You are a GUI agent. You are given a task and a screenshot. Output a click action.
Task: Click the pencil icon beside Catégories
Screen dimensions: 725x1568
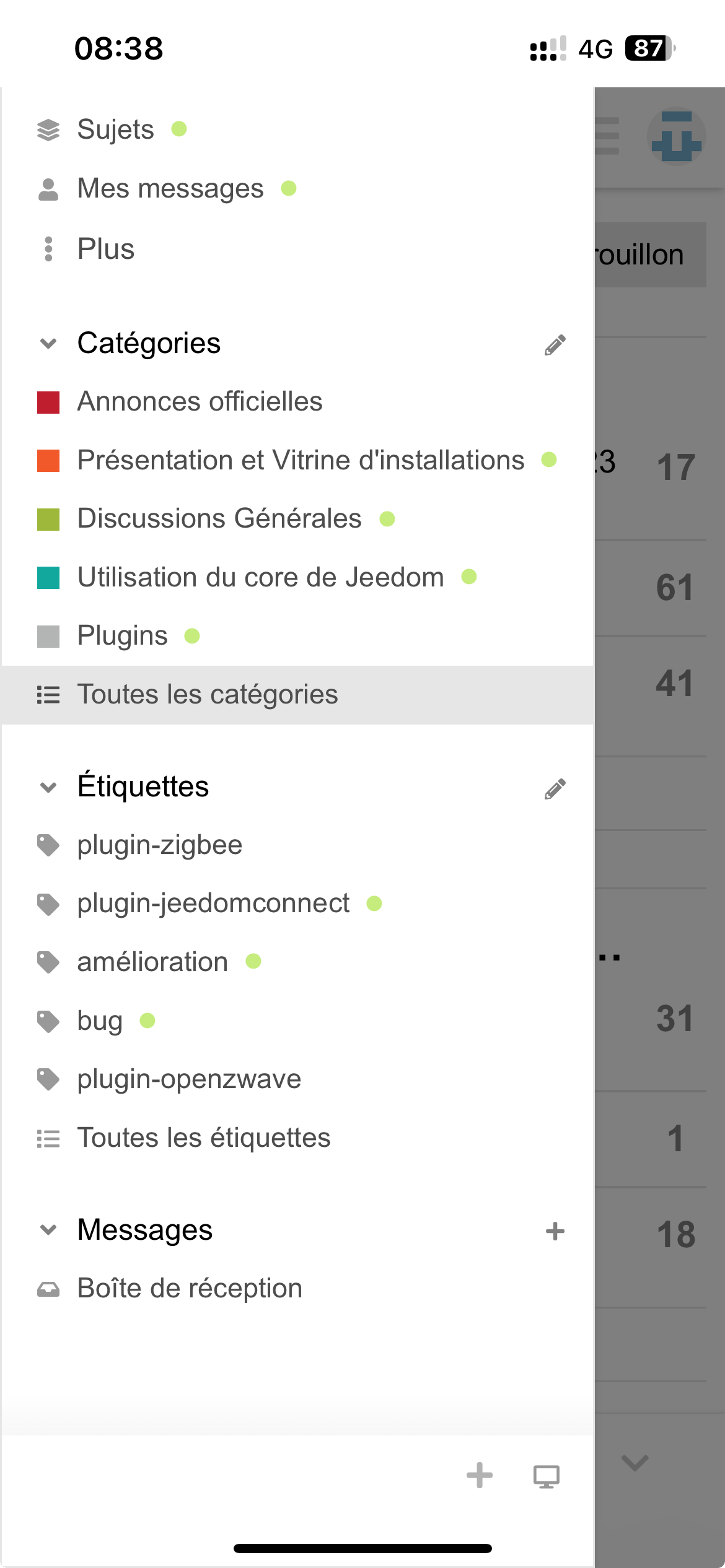point(555,345)
